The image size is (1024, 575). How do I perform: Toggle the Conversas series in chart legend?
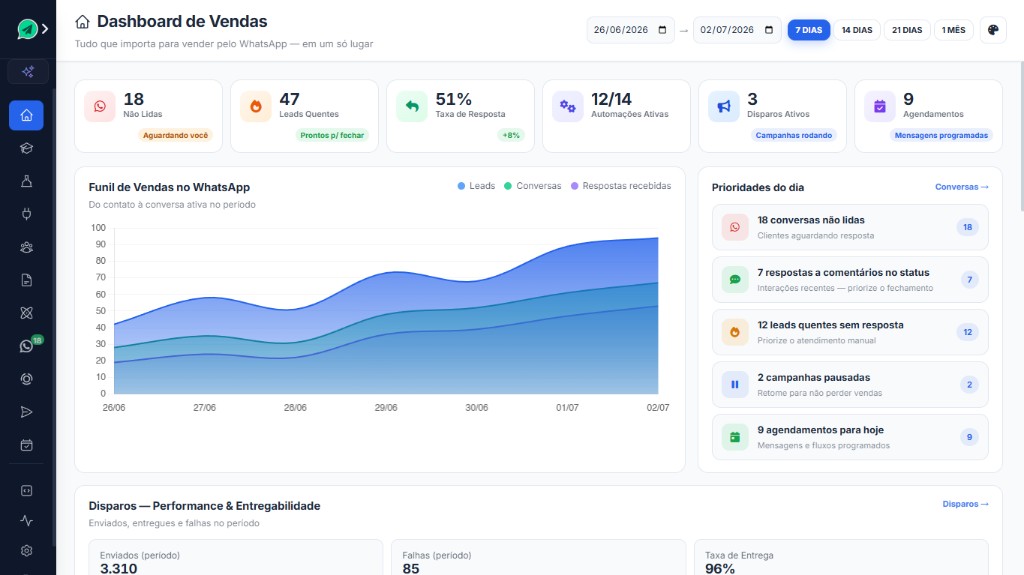[x=532, y=186]
